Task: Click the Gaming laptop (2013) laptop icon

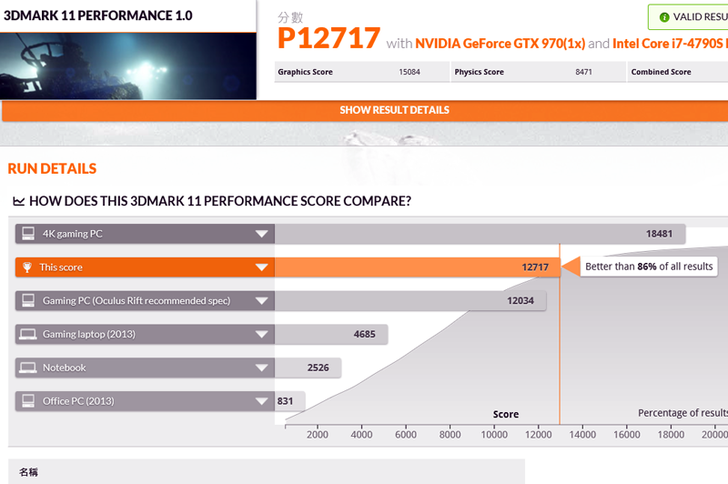Action: 27,334
